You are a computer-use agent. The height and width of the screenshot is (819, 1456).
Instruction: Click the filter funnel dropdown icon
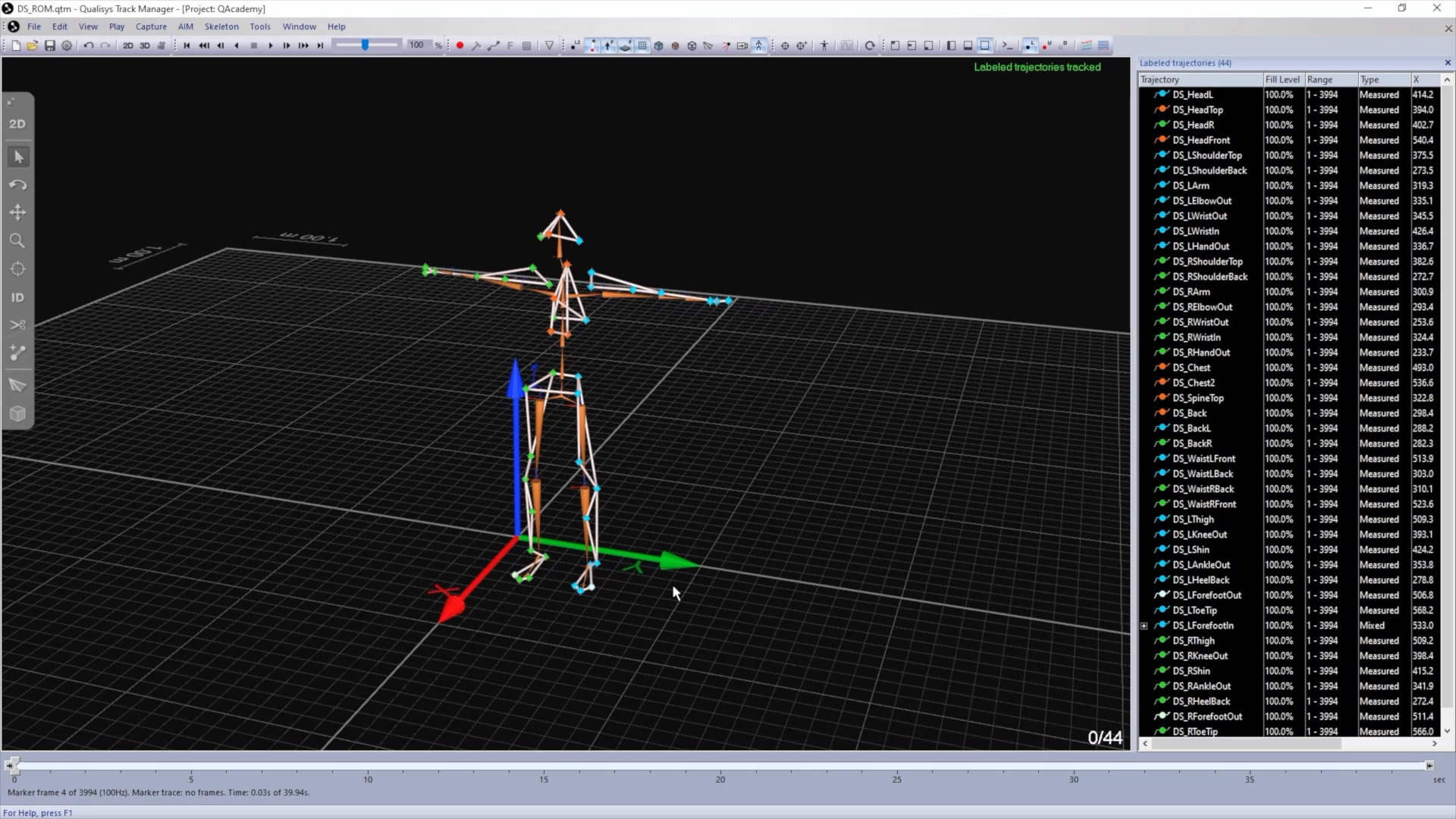click(549, 45)
